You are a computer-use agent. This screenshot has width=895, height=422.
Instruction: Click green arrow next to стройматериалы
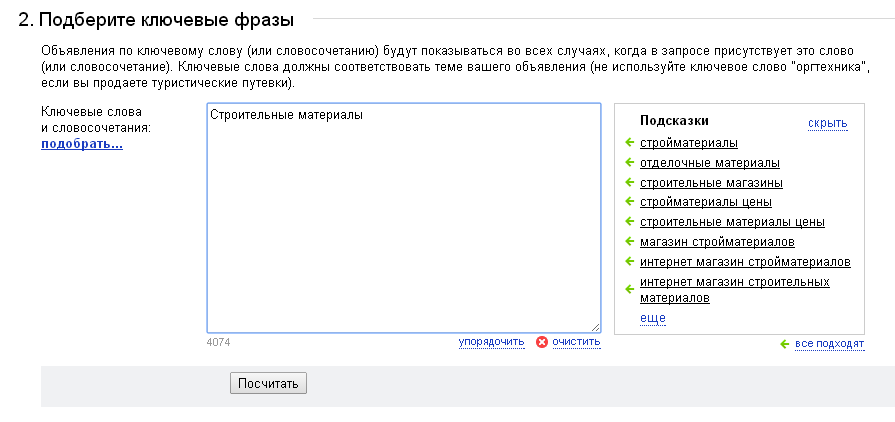tap(630, 143)
